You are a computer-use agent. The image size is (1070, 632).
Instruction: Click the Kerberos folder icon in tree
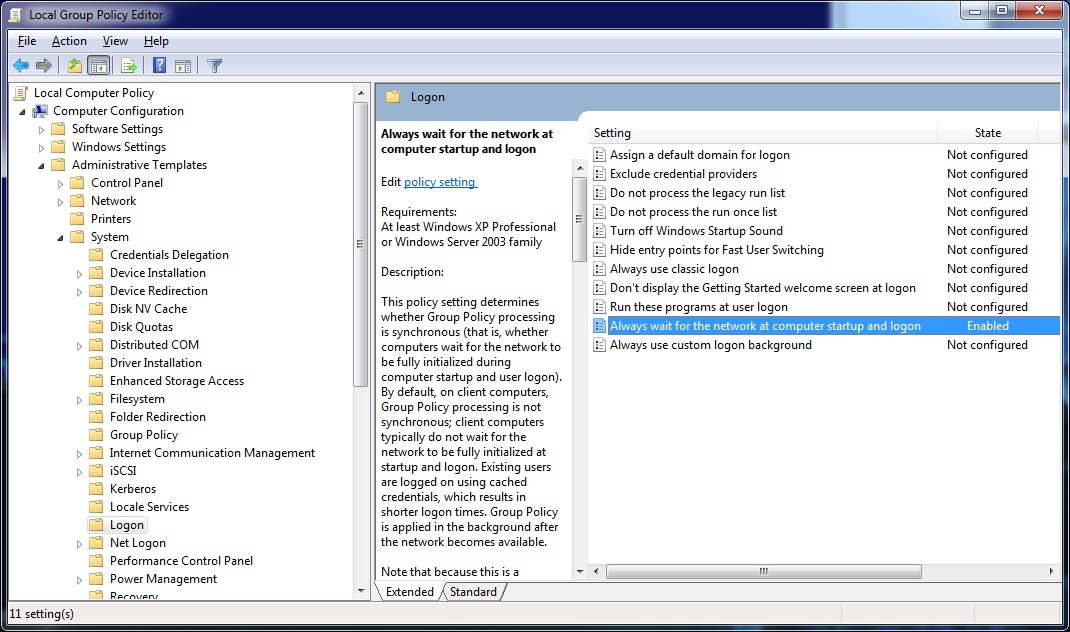[x=97, y=489]
